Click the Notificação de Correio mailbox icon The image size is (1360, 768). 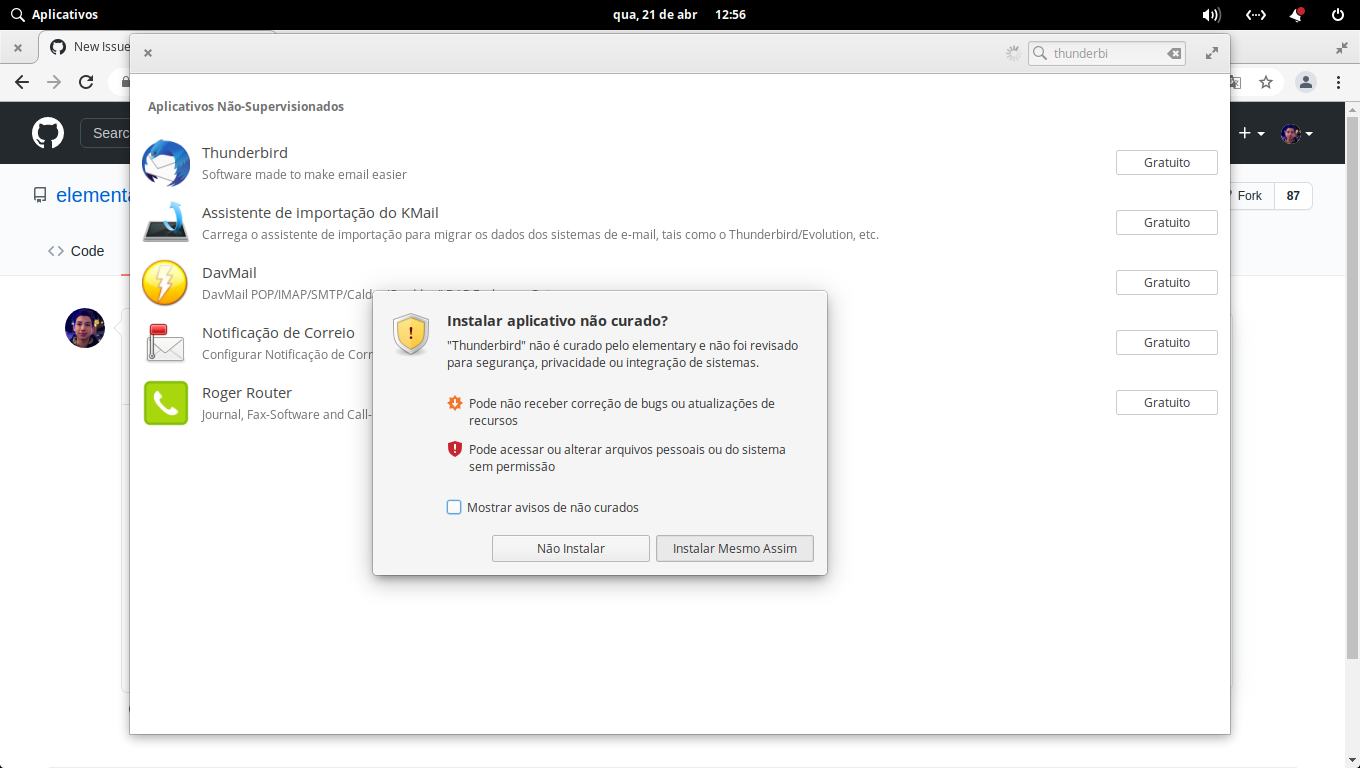click(165, 343)
